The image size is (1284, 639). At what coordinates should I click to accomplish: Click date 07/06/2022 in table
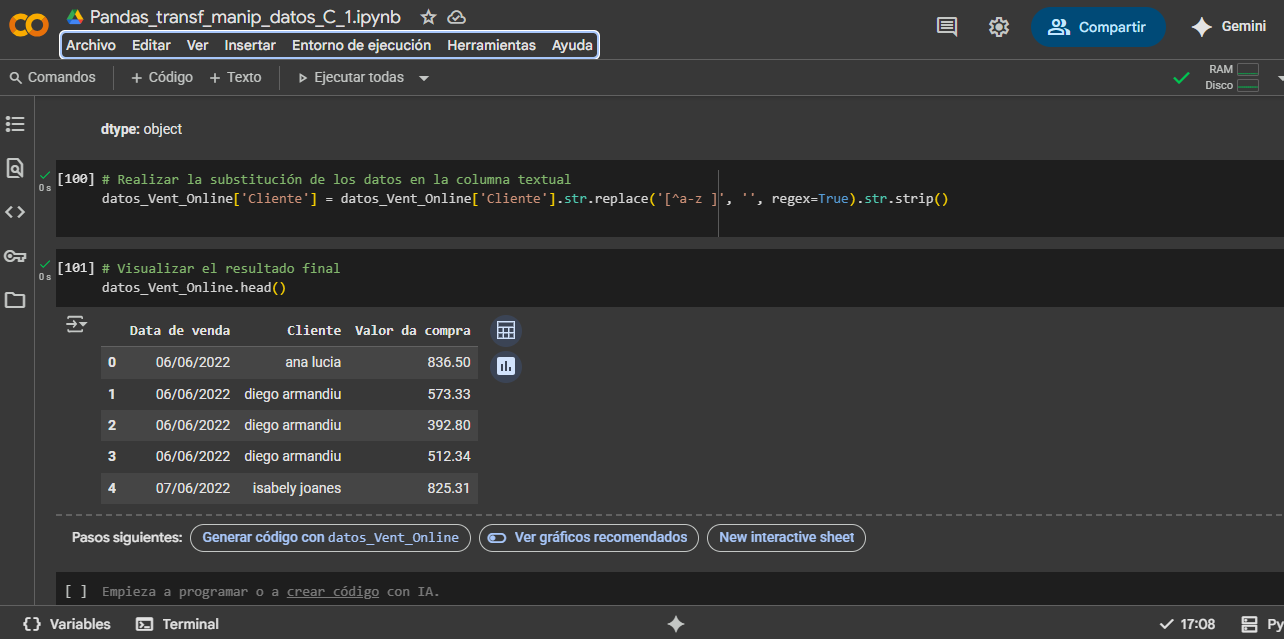193,488
